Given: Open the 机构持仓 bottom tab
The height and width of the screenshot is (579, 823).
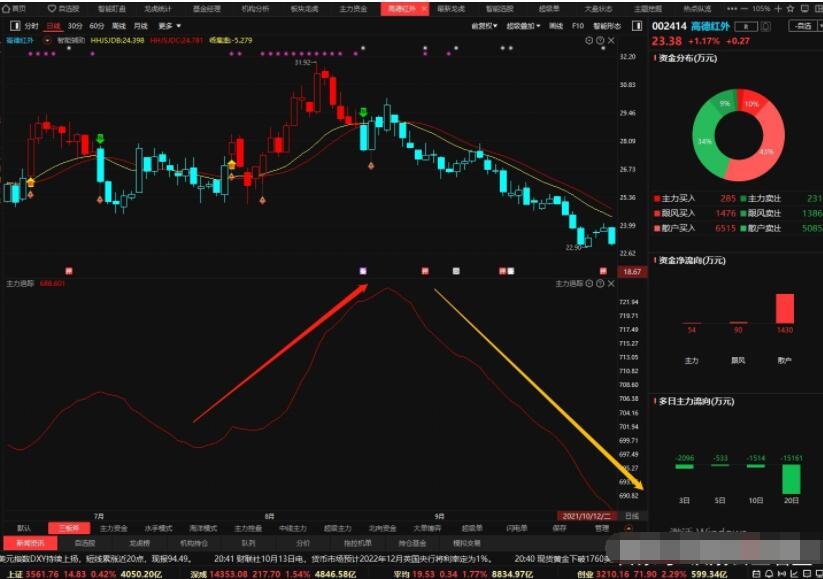Looking at the screenshot, I should [194, 543].
